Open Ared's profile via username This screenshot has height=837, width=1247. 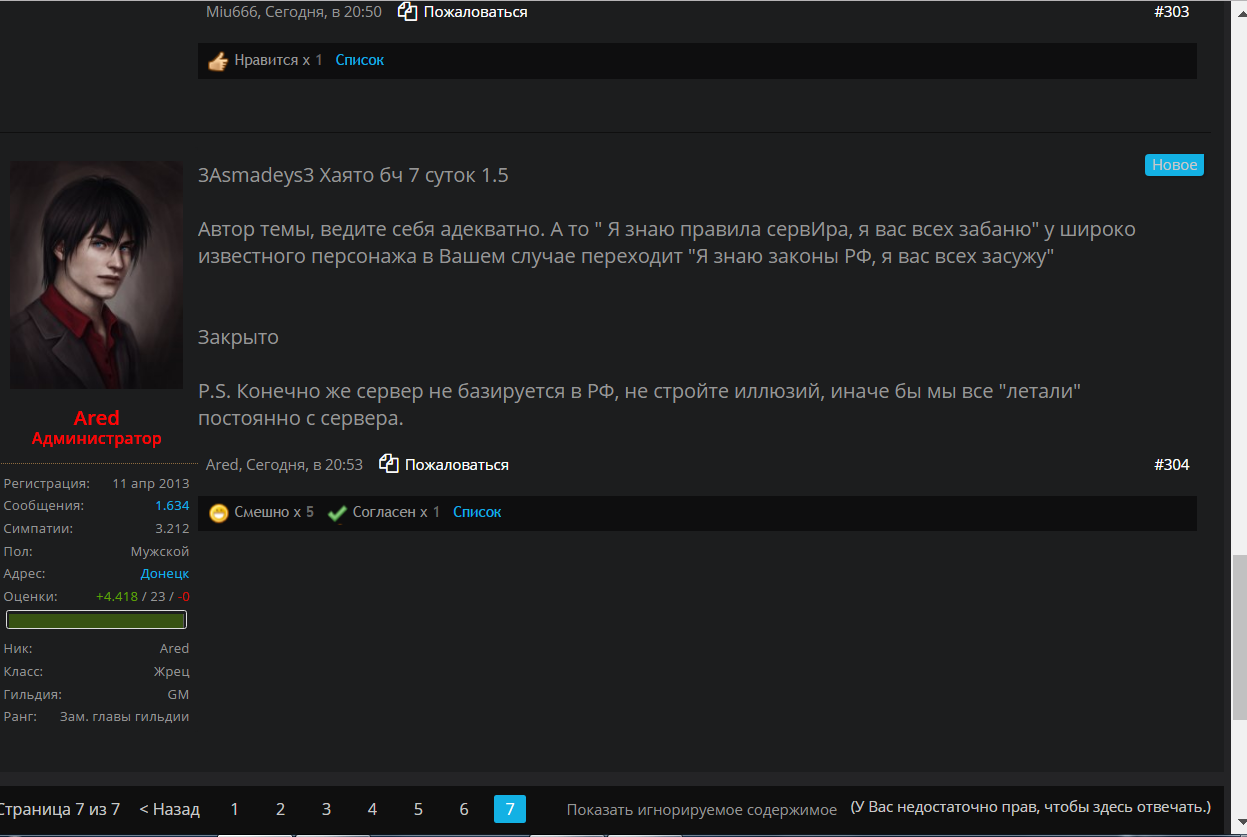96,418
